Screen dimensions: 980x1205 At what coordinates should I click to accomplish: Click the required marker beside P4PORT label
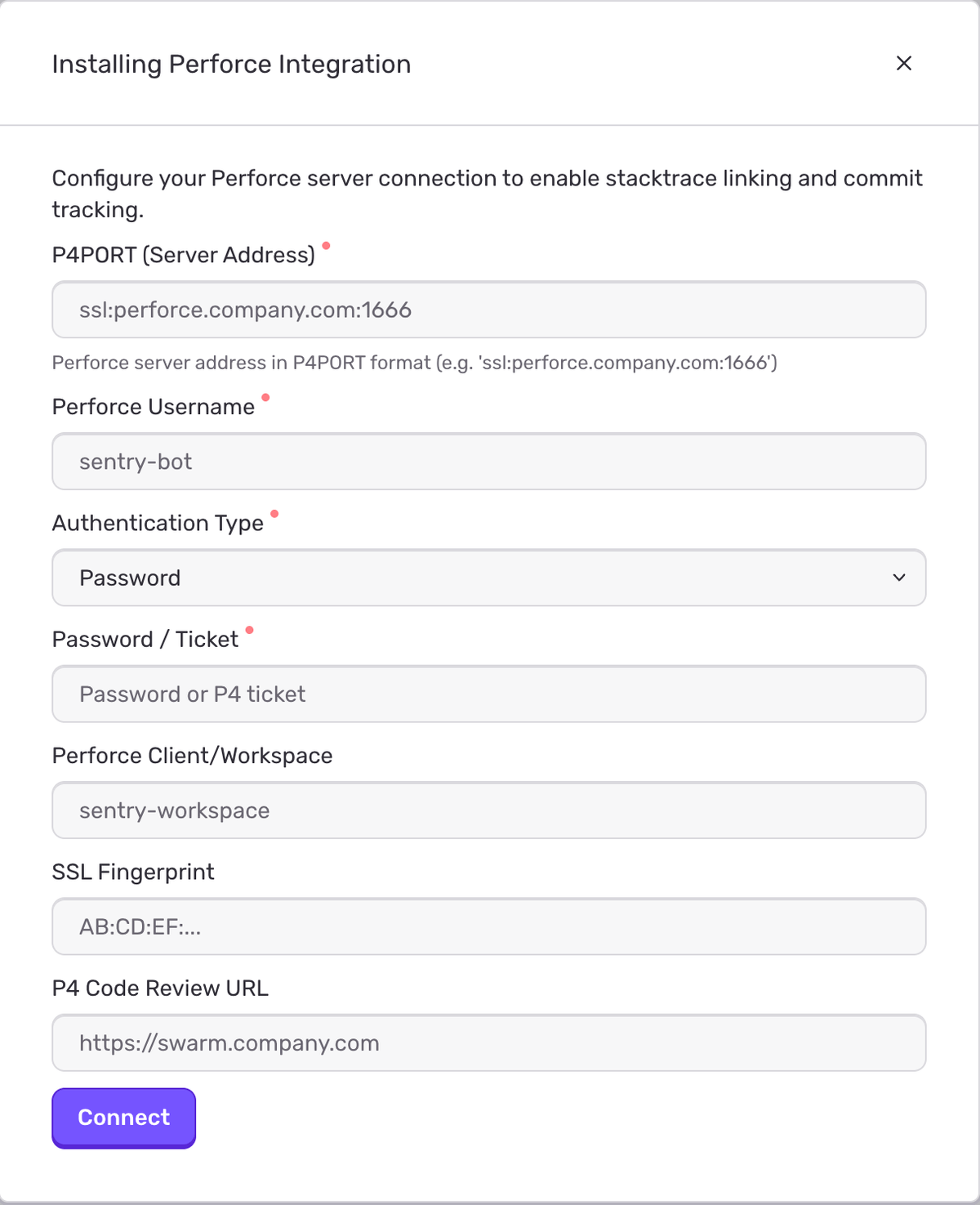(x=328, y=246)
